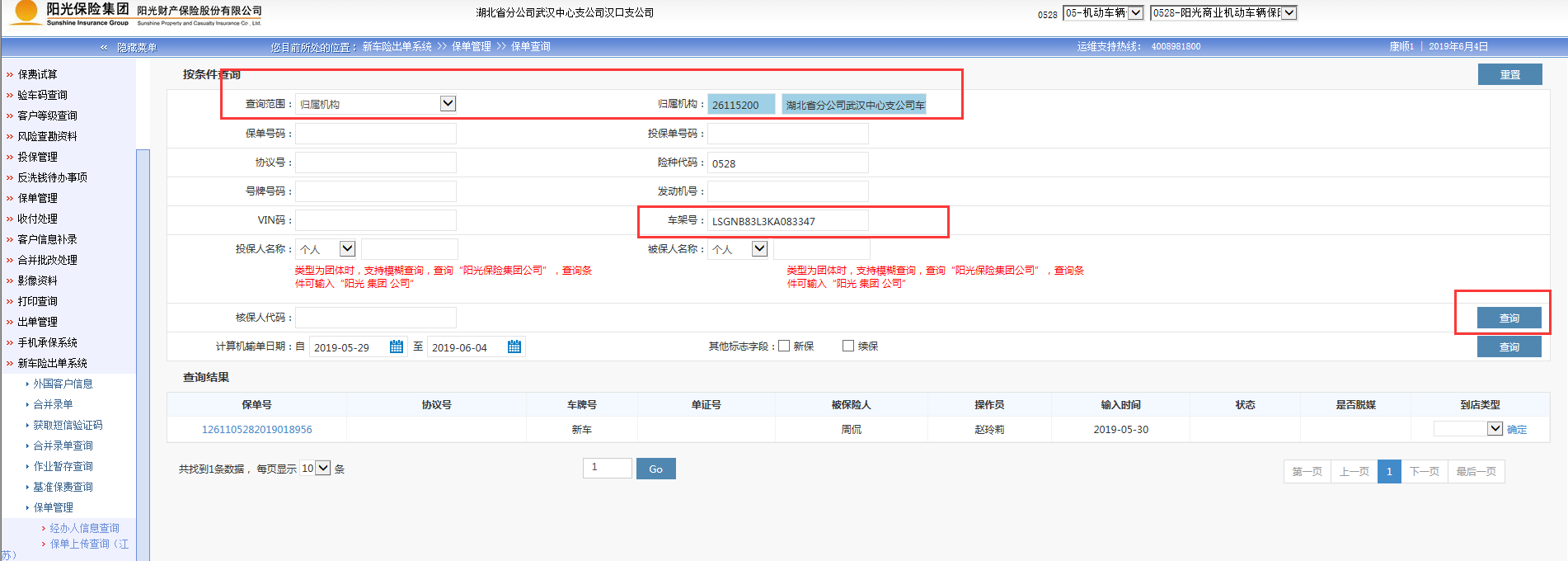Click the 上一页 pagination button
The height and width of the screenshot is (561, 1568).
coord(1354,471)
